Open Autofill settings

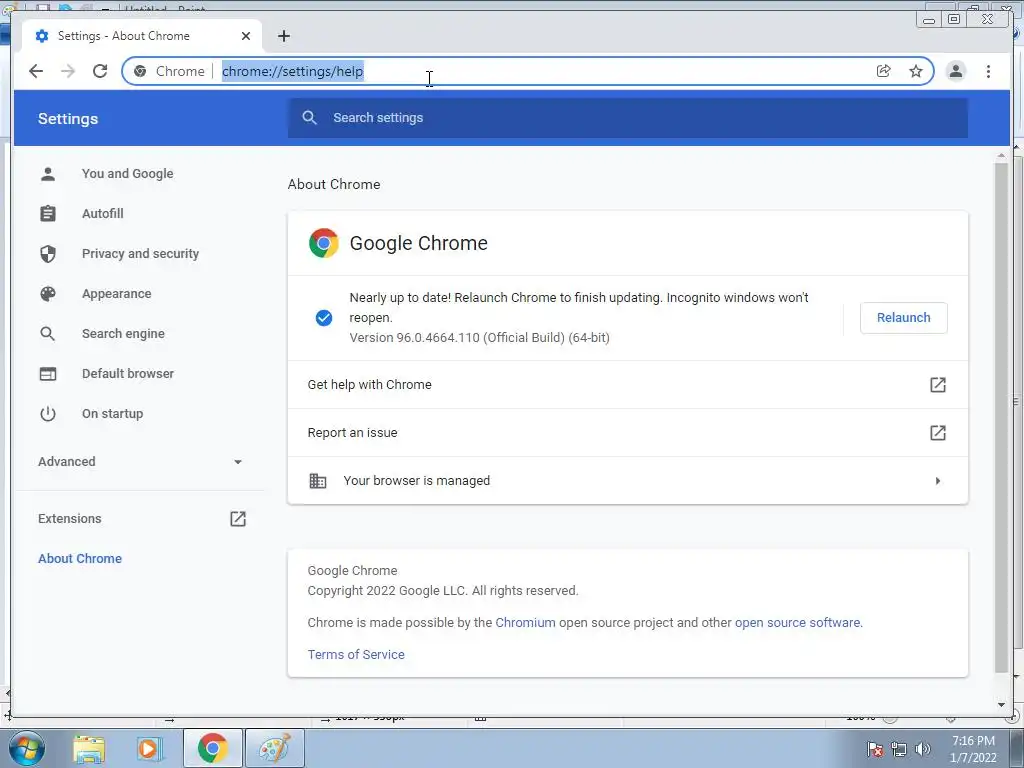103,214
